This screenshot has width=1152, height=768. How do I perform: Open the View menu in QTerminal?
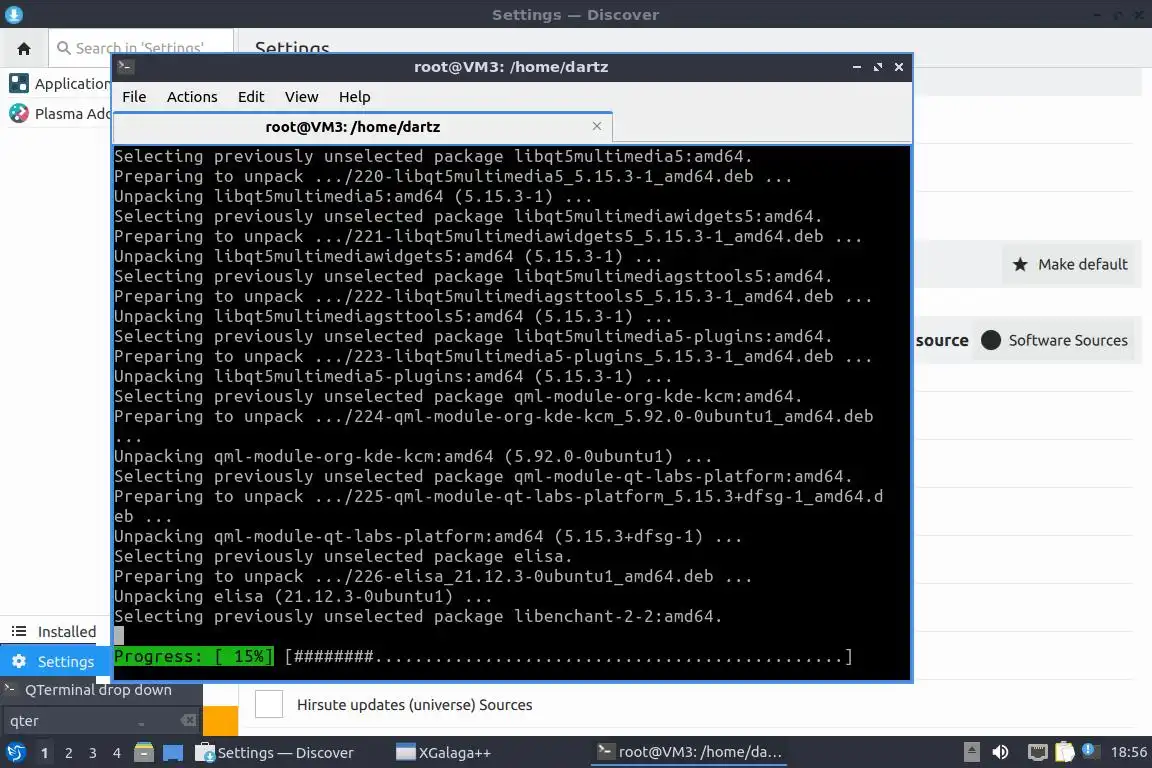(301, 97)
